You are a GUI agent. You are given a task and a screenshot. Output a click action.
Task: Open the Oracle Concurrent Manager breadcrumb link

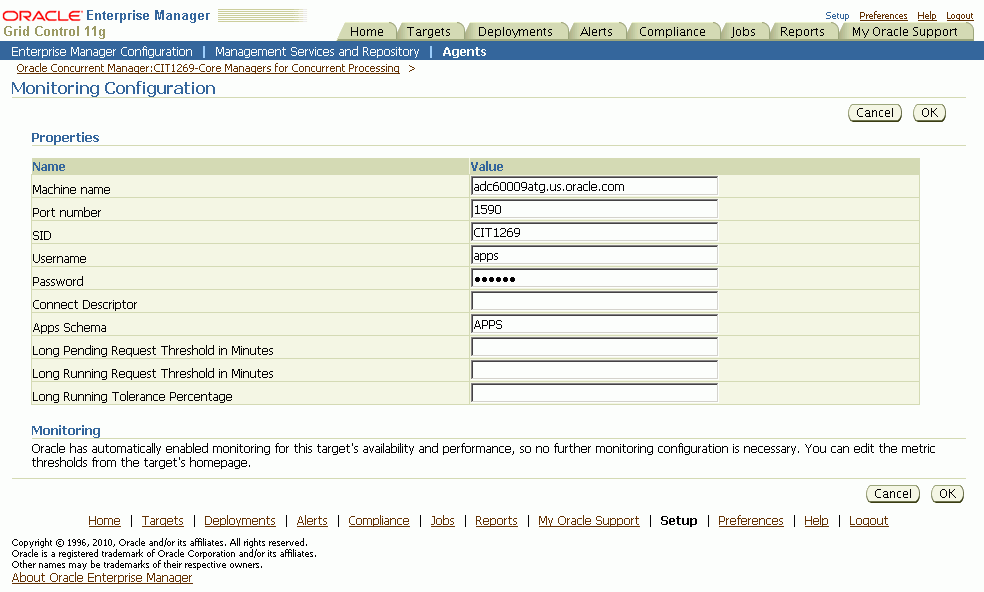coord(208,68)
